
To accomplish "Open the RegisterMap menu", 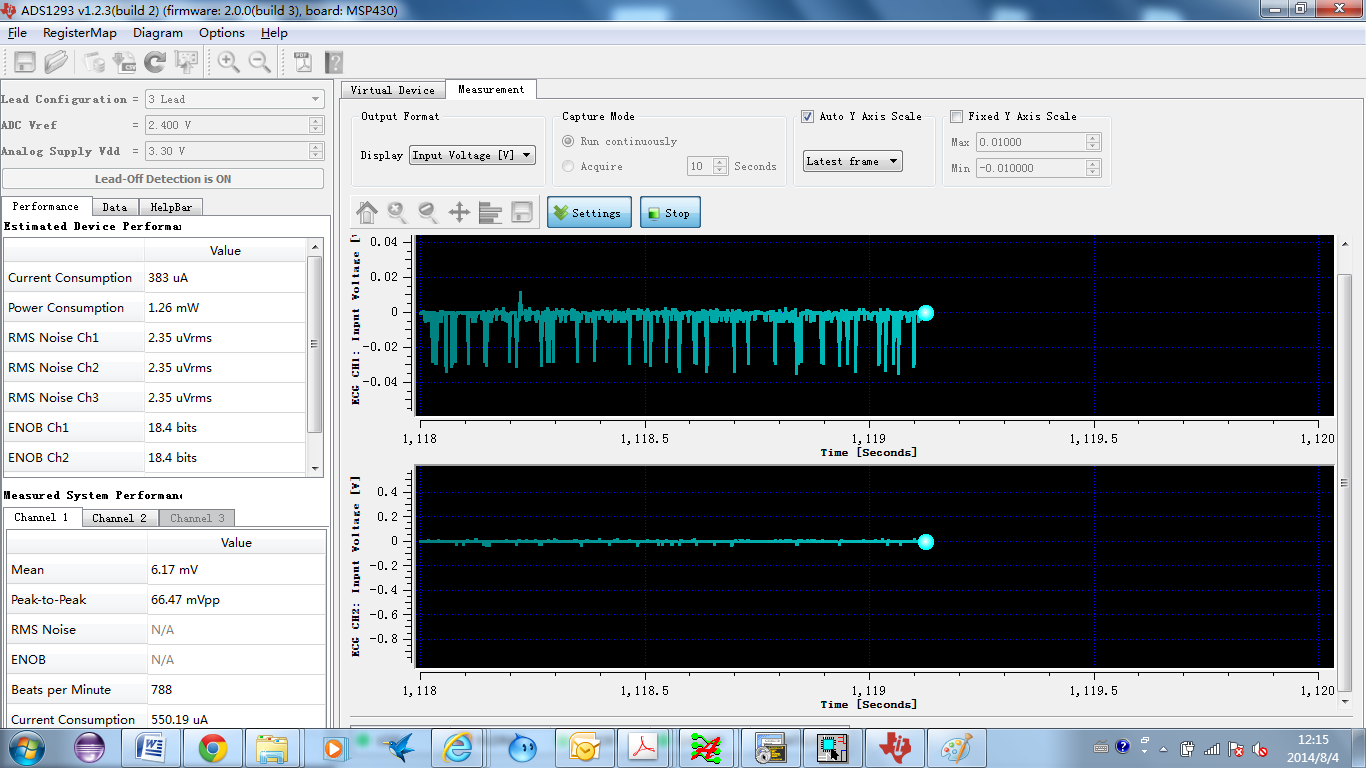I will (80, 33).
